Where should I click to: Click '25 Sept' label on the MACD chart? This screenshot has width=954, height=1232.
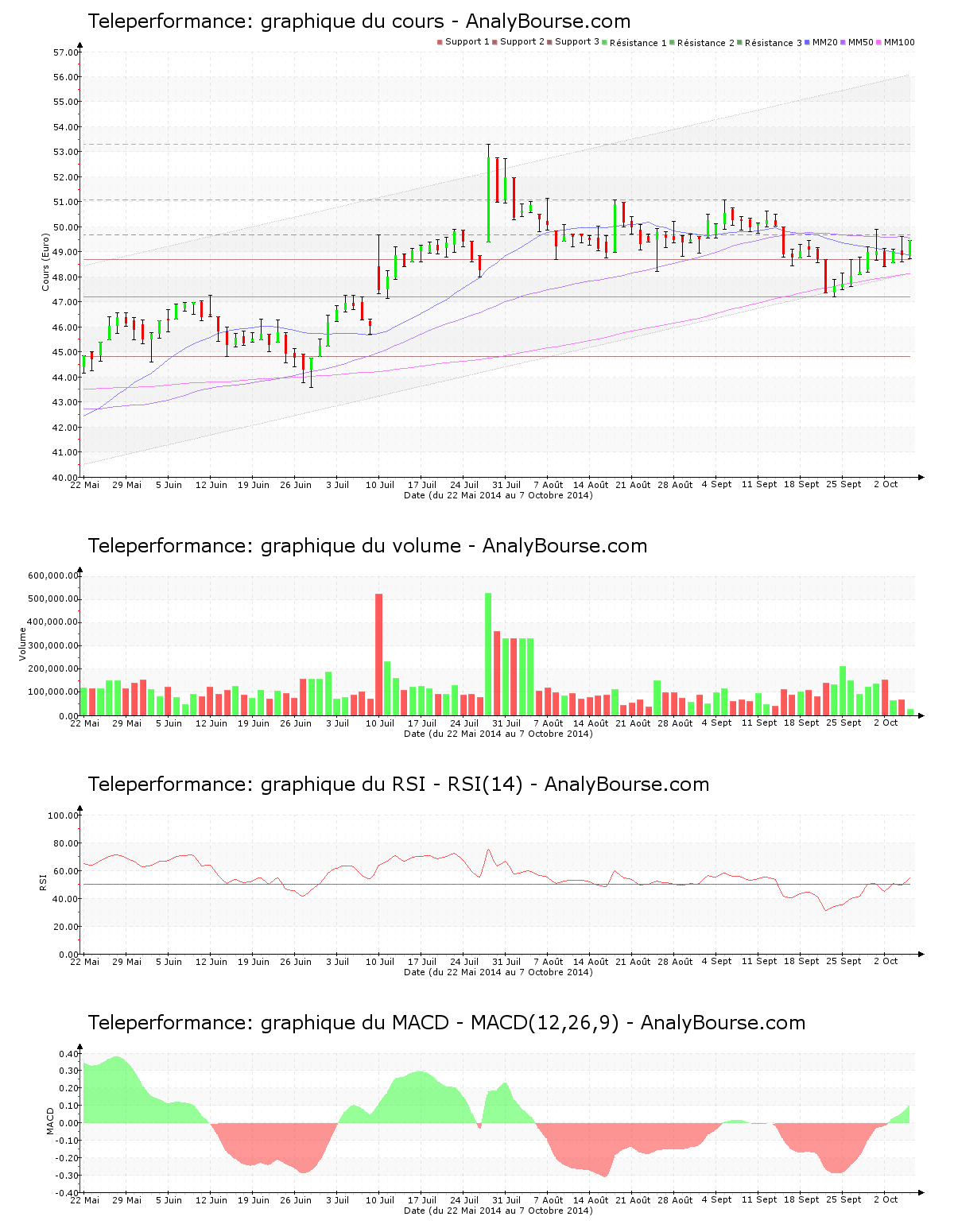tap(843, 1200)
